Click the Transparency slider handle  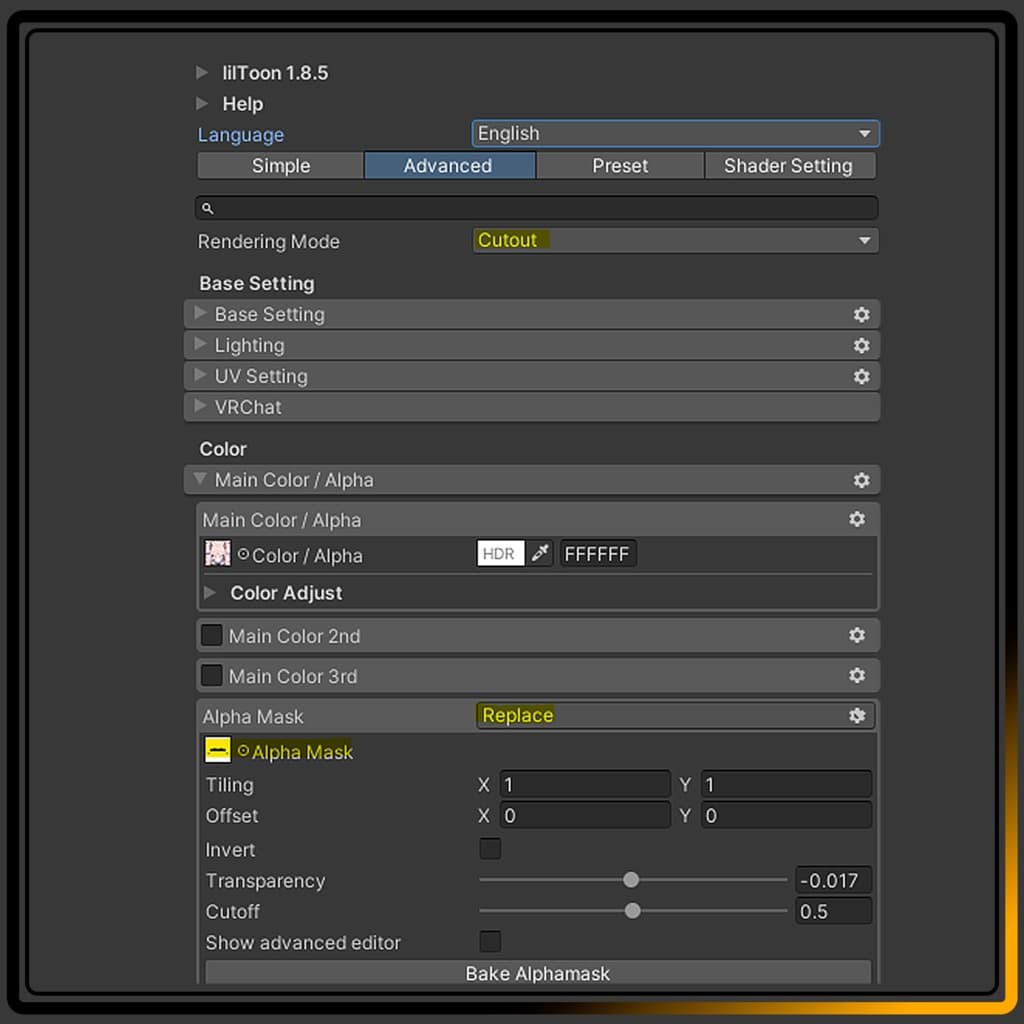(x=631, y=880)
